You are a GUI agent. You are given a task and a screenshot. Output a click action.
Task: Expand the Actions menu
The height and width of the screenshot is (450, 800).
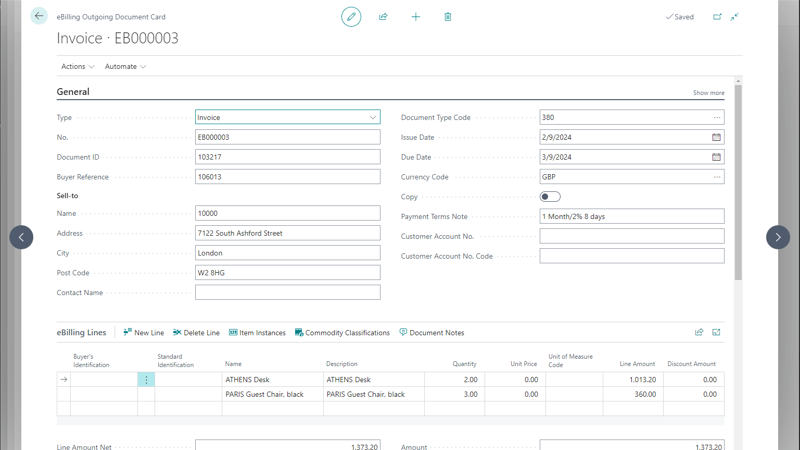pos(78,67)
